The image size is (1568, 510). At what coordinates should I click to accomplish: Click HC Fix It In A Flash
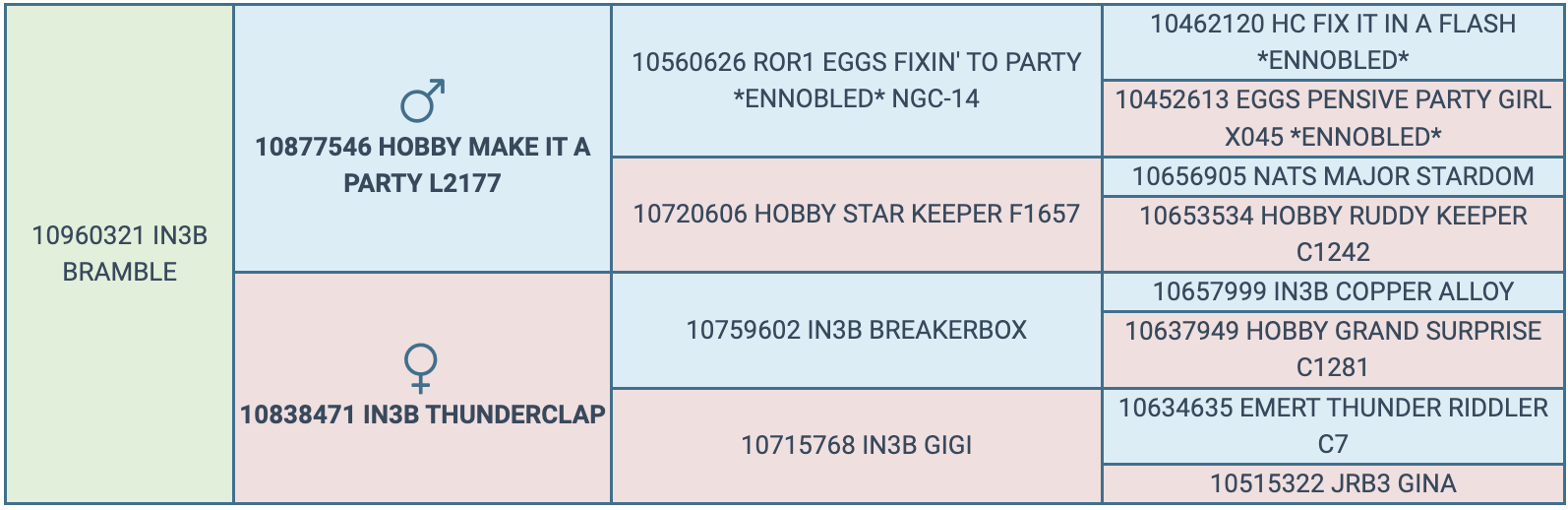coord(1333,25)
